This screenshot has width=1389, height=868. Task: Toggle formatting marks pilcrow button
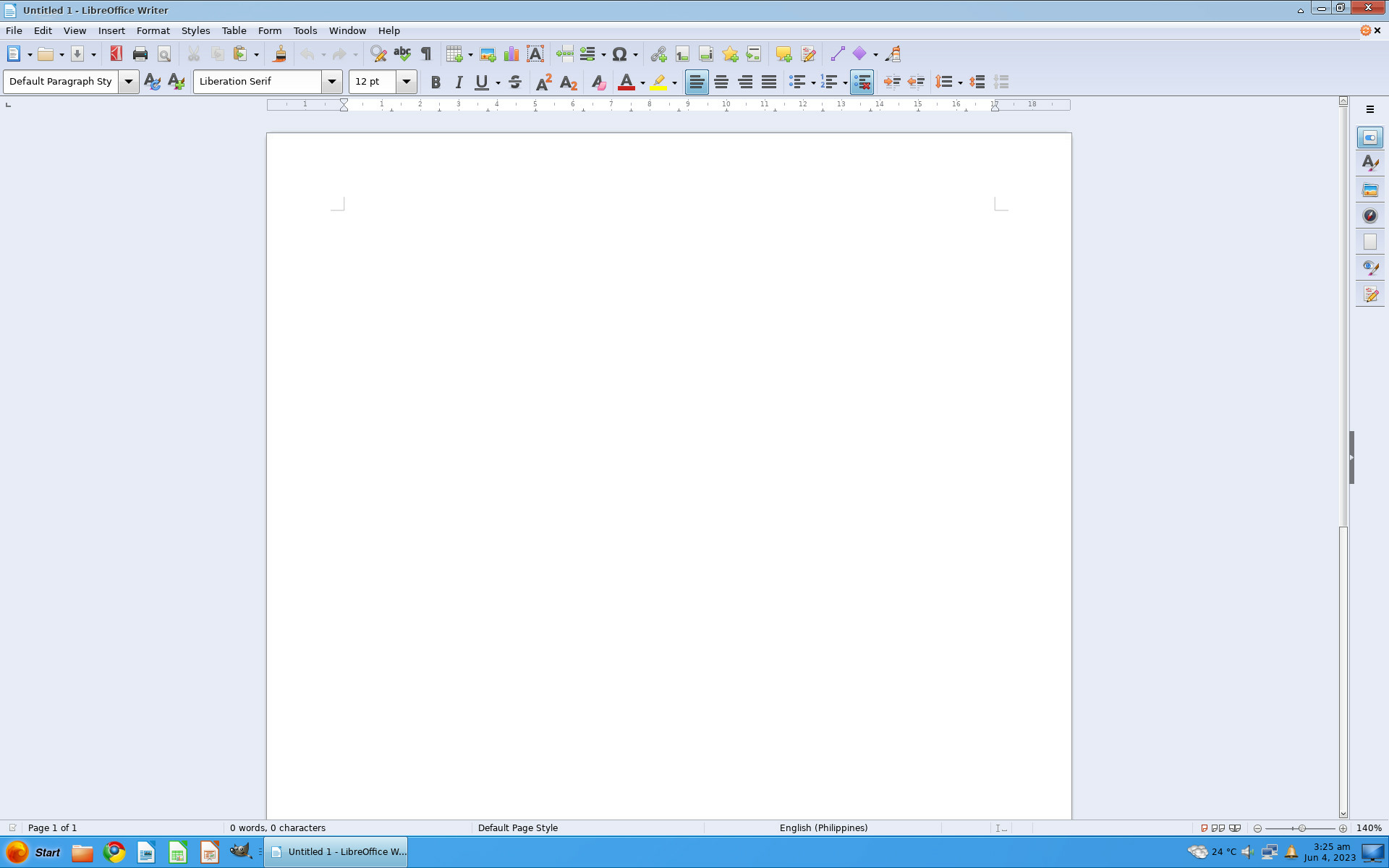(426, 54)
